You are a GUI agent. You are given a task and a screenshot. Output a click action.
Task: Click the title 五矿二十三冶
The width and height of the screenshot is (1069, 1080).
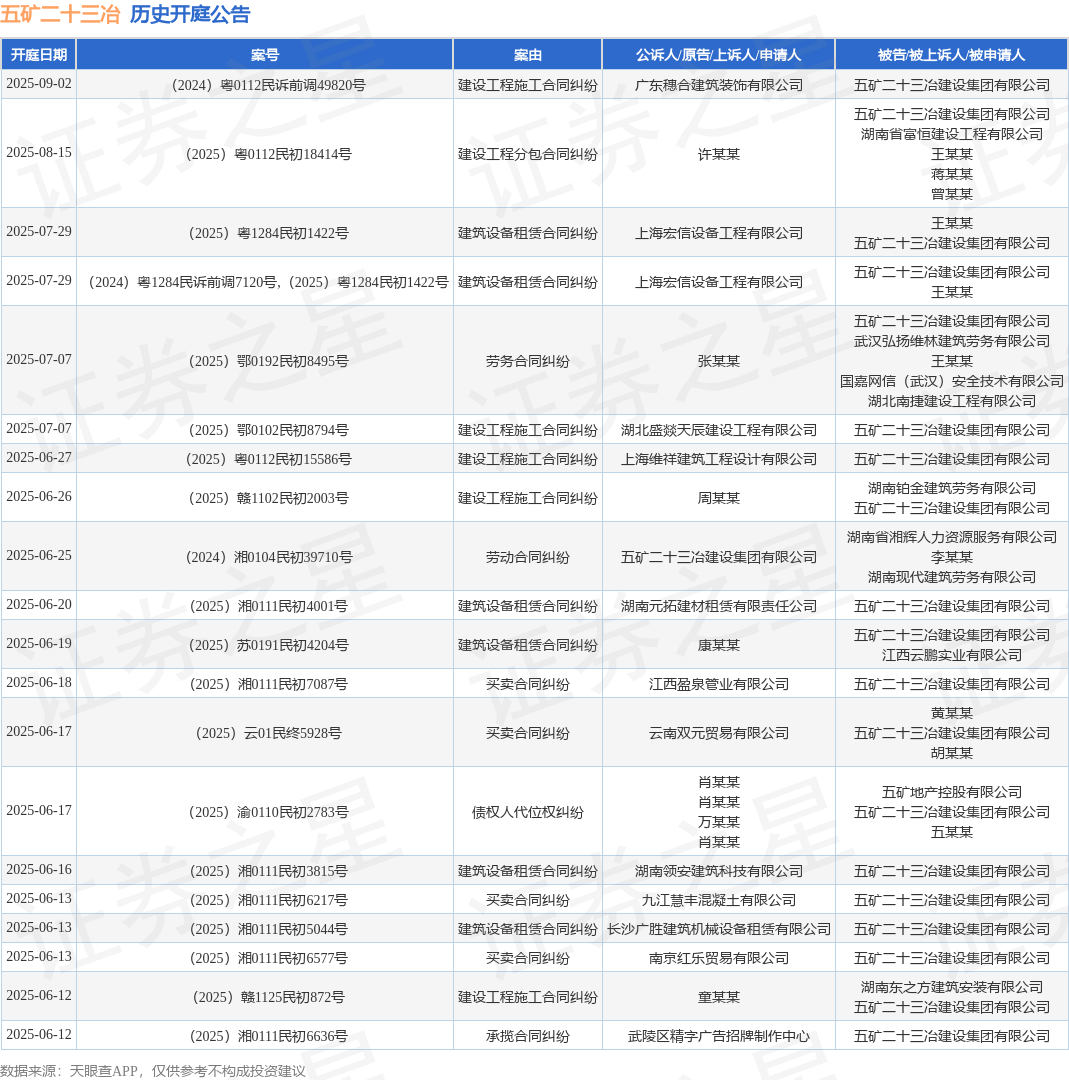click(60, 14)
